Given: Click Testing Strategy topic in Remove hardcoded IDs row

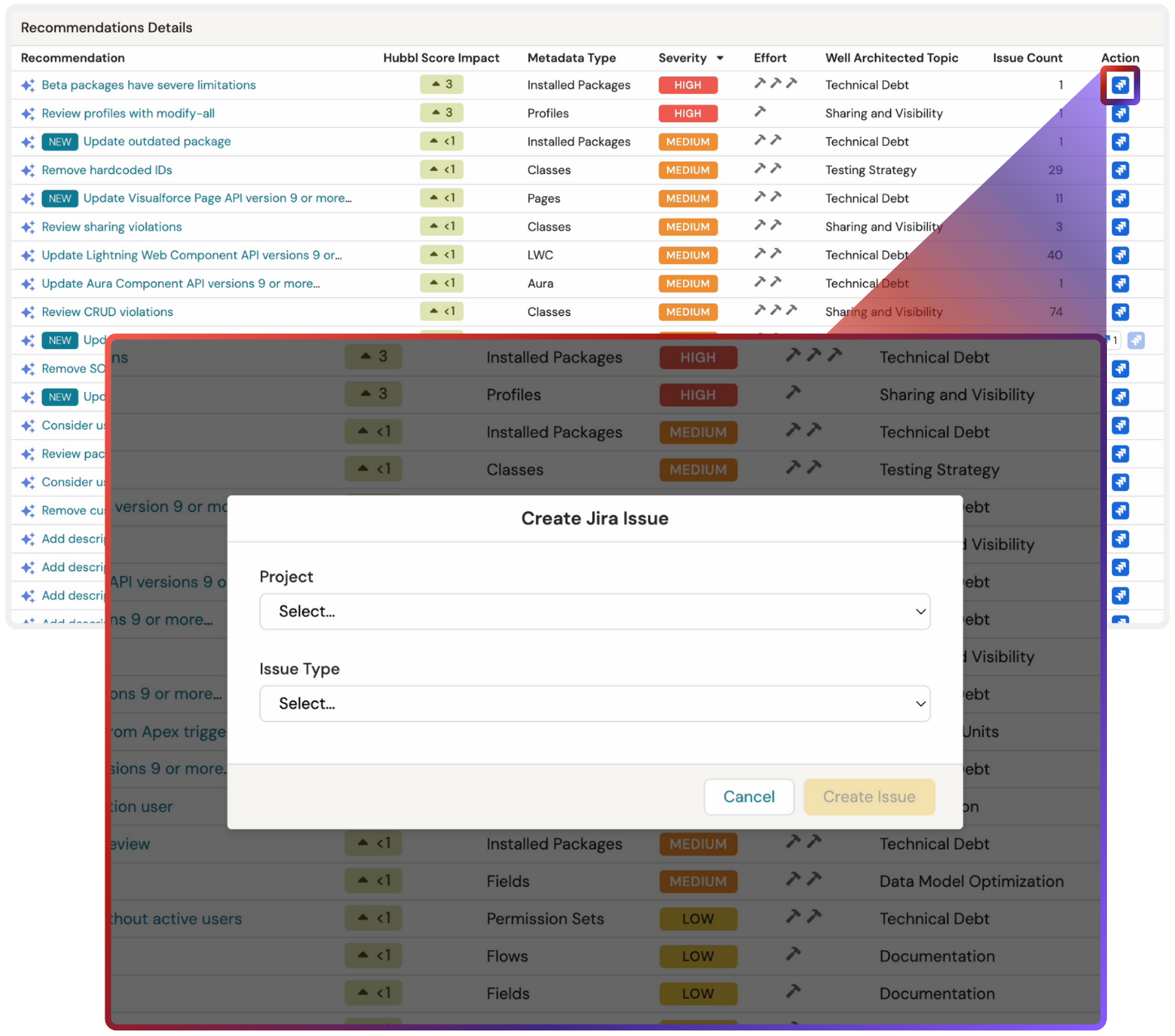Looking at the screenshot, I should [x=870, y=170].
